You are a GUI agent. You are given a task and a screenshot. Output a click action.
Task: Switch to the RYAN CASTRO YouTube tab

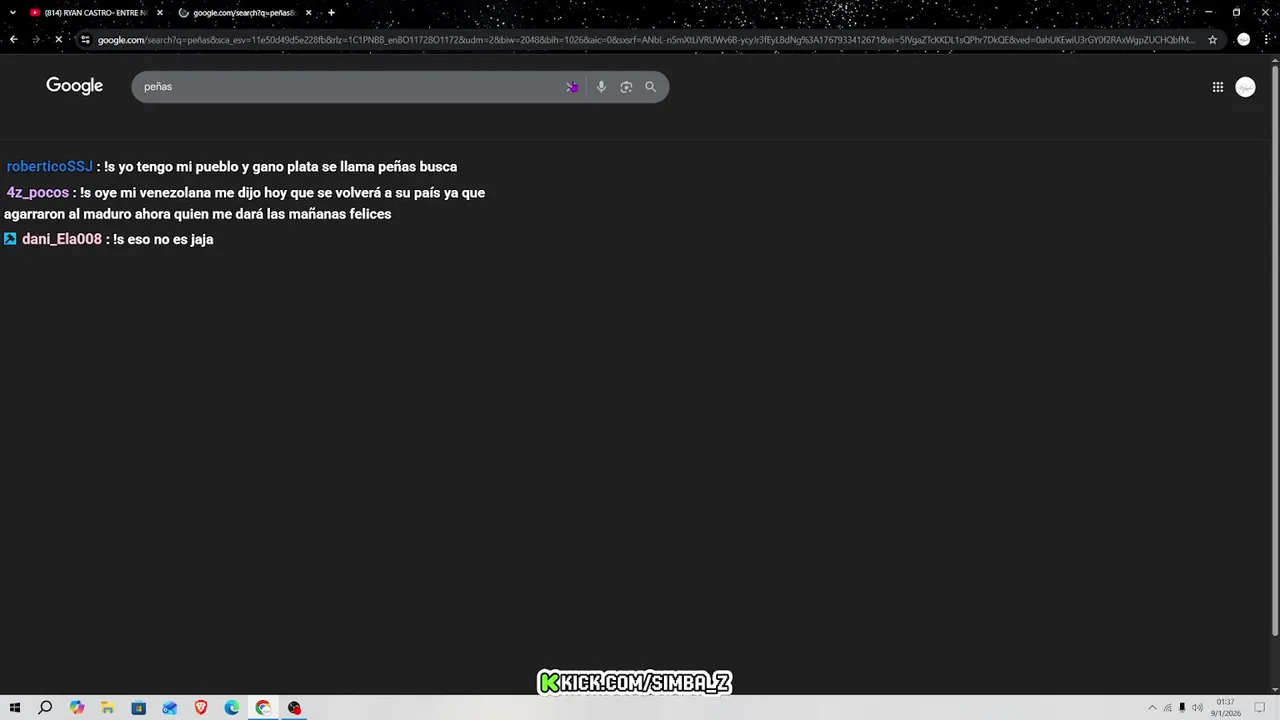click(x=94, y=13)
